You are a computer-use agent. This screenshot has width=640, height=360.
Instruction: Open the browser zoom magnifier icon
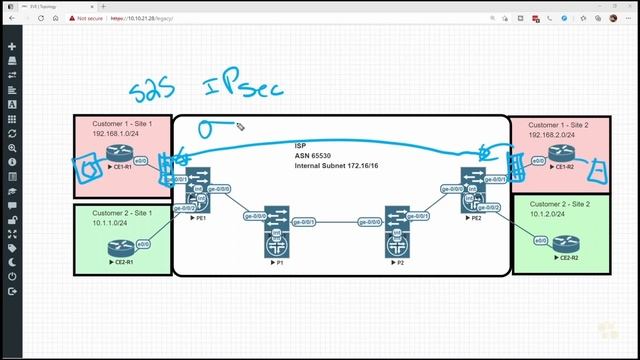[493, 18]
